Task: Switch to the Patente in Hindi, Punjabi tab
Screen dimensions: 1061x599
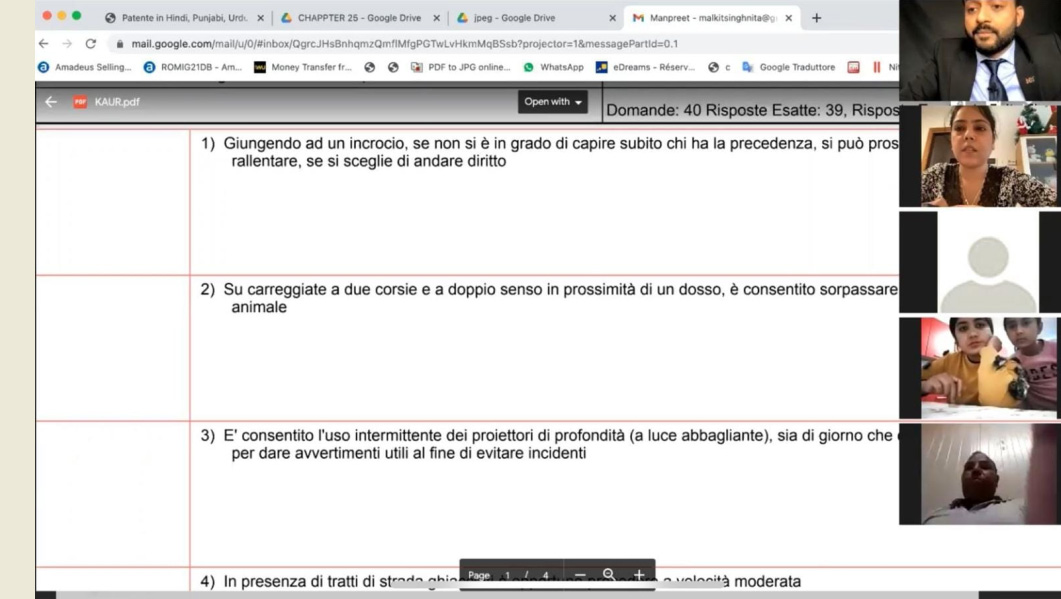Action: pos(184,18)
